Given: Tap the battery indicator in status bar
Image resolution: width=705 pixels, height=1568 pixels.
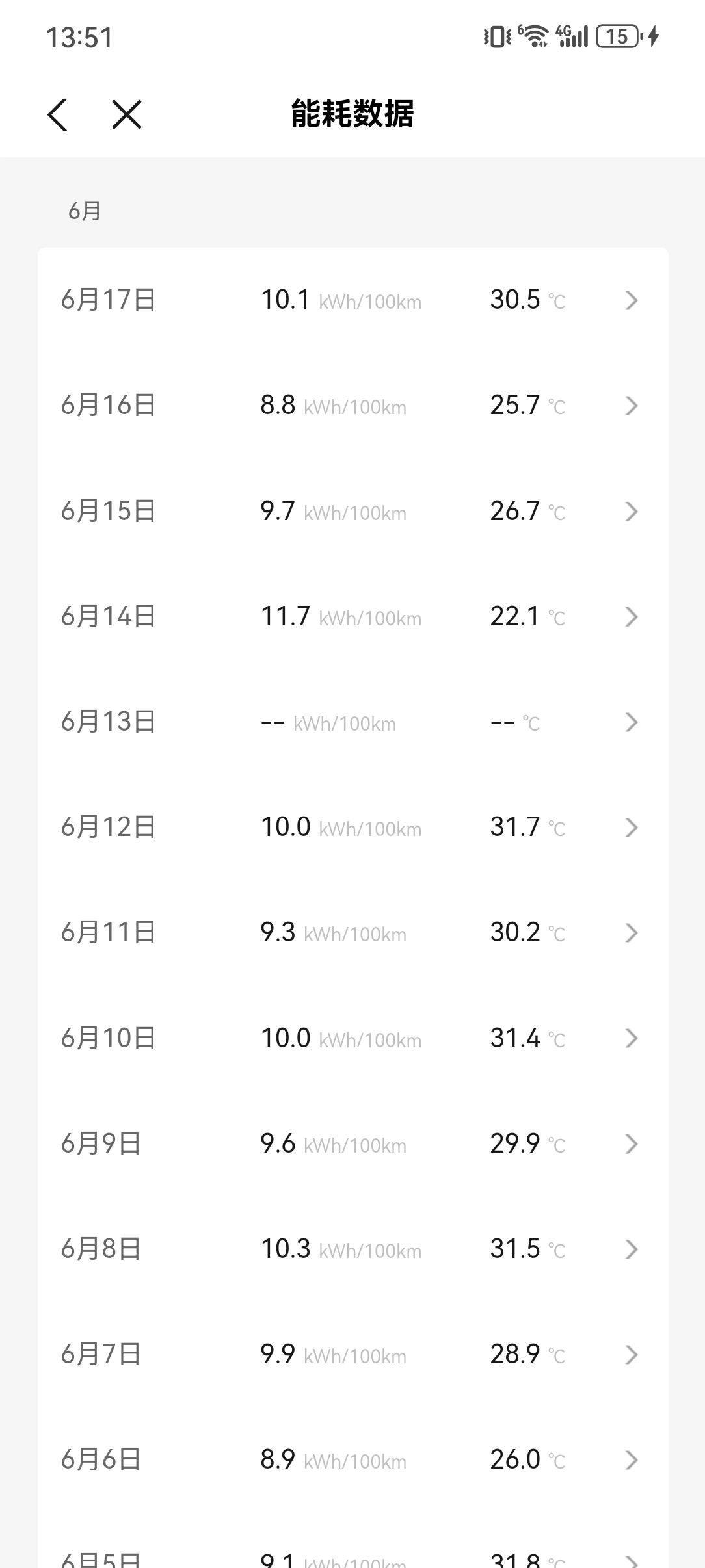Looking at the screenshot, I should pyautogui.click(x=619, y=37).
